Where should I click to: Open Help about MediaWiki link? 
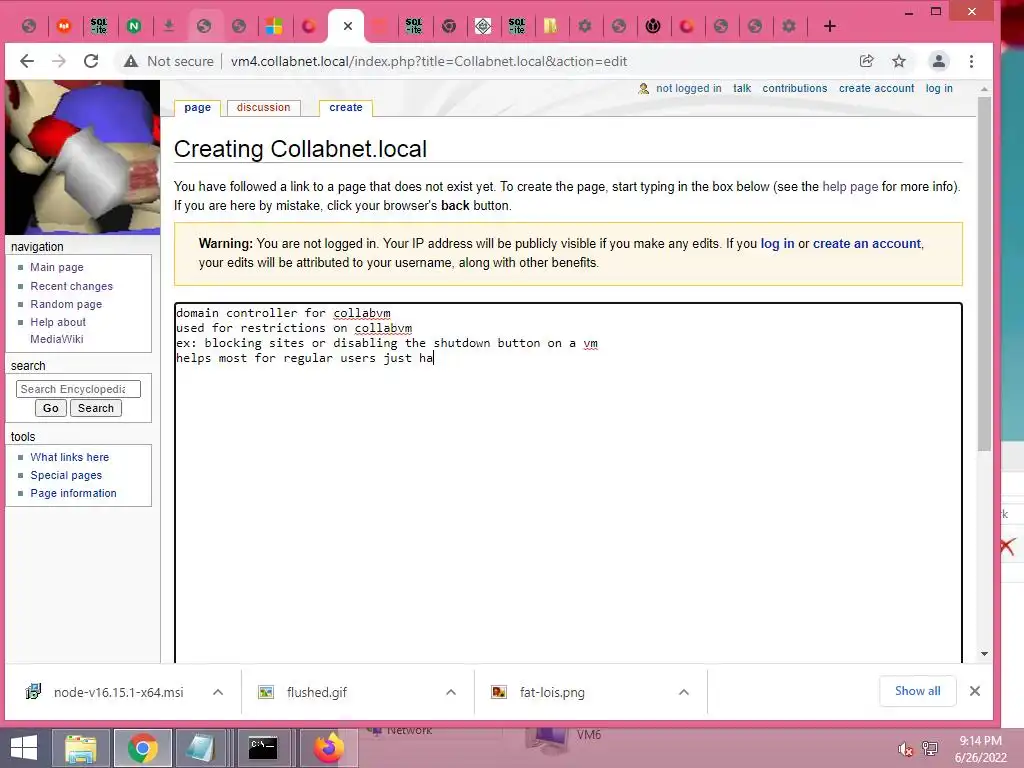(x=57, y=330)
